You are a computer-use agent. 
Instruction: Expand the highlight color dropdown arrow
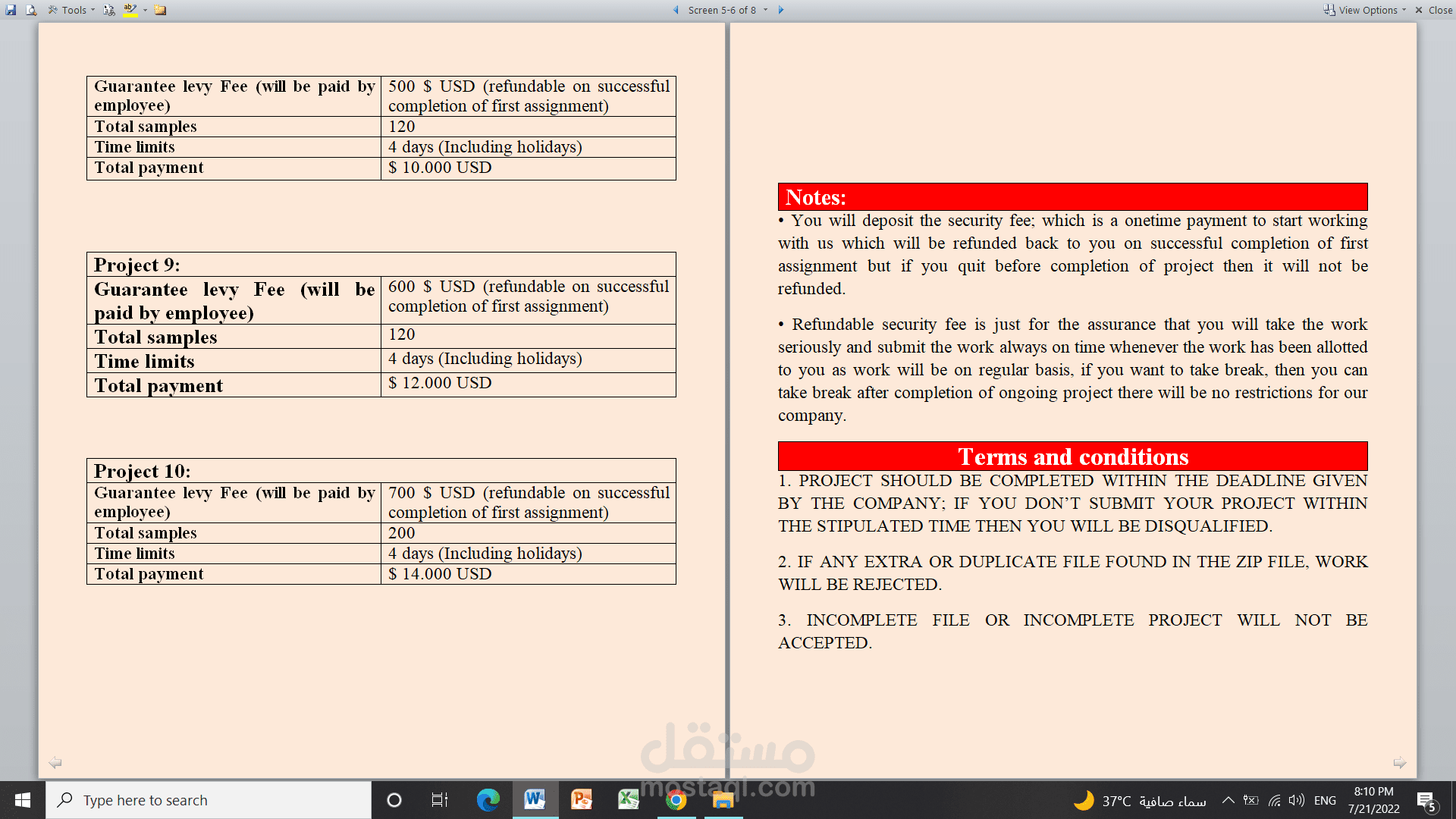click(145, 10)
